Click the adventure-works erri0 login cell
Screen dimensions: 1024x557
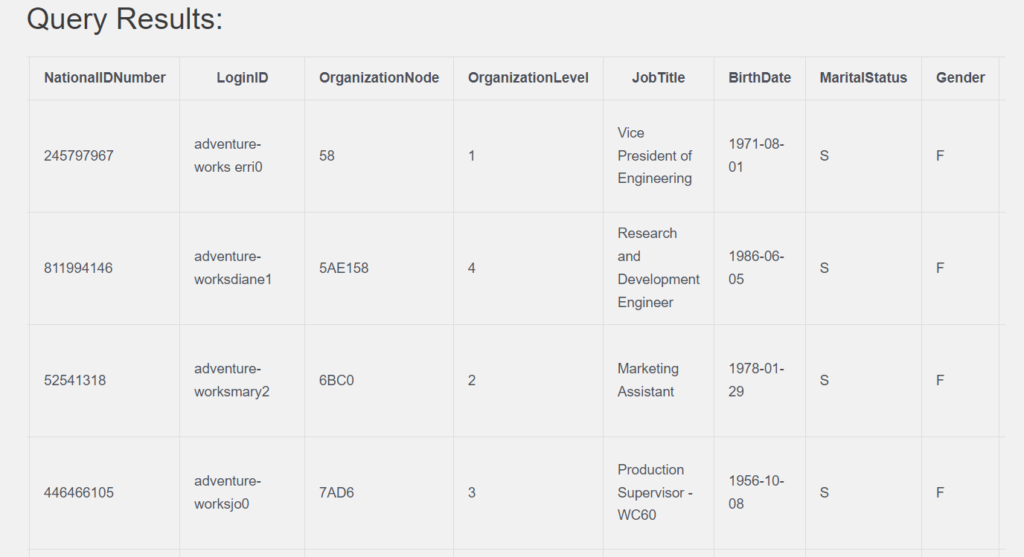point(228,156)
